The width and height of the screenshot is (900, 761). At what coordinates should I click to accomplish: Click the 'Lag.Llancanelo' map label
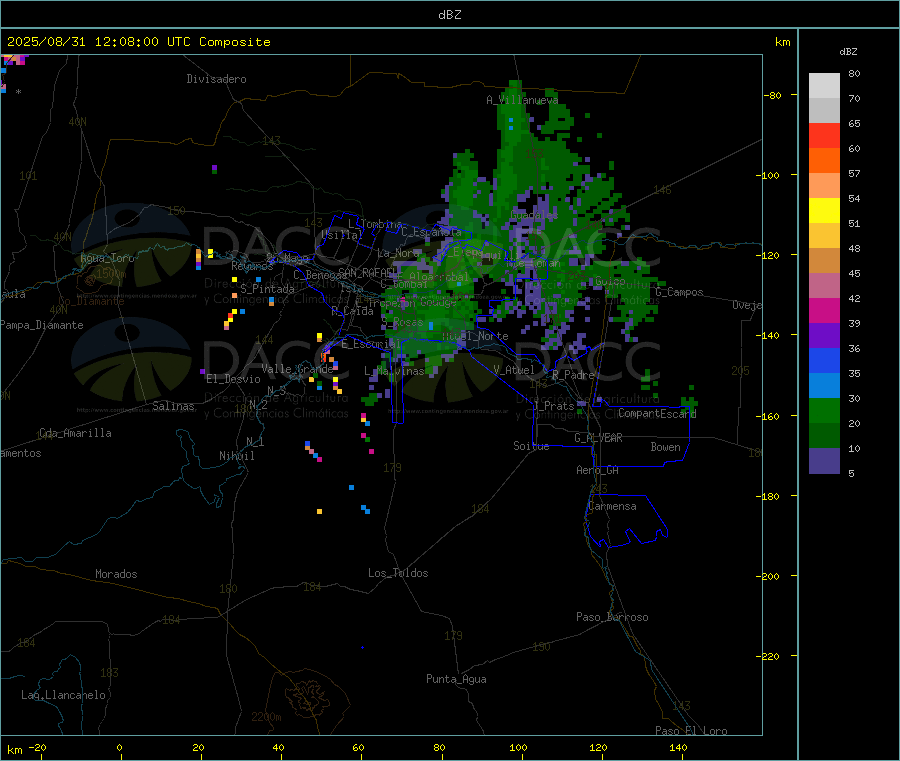click(x=63, y=695)
